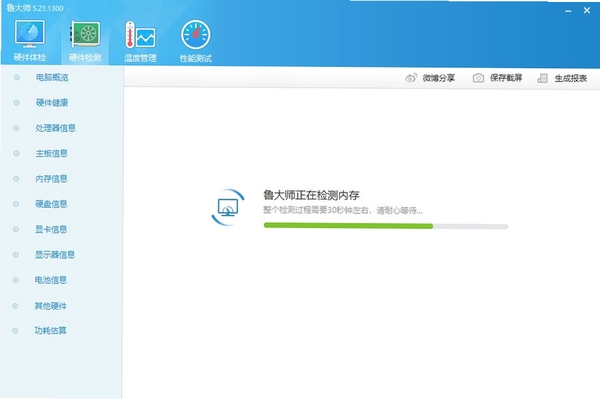Open the 硬件体检 monitor icon

coord(29,34)
